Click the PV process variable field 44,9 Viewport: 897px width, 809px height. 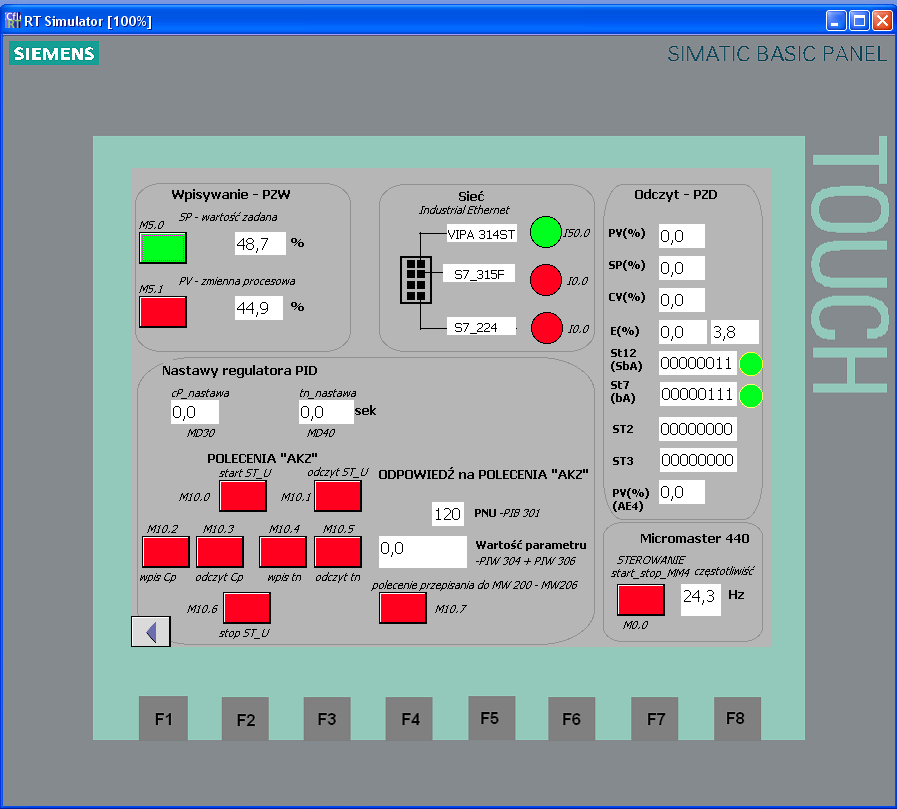click(x=259, y=308)
